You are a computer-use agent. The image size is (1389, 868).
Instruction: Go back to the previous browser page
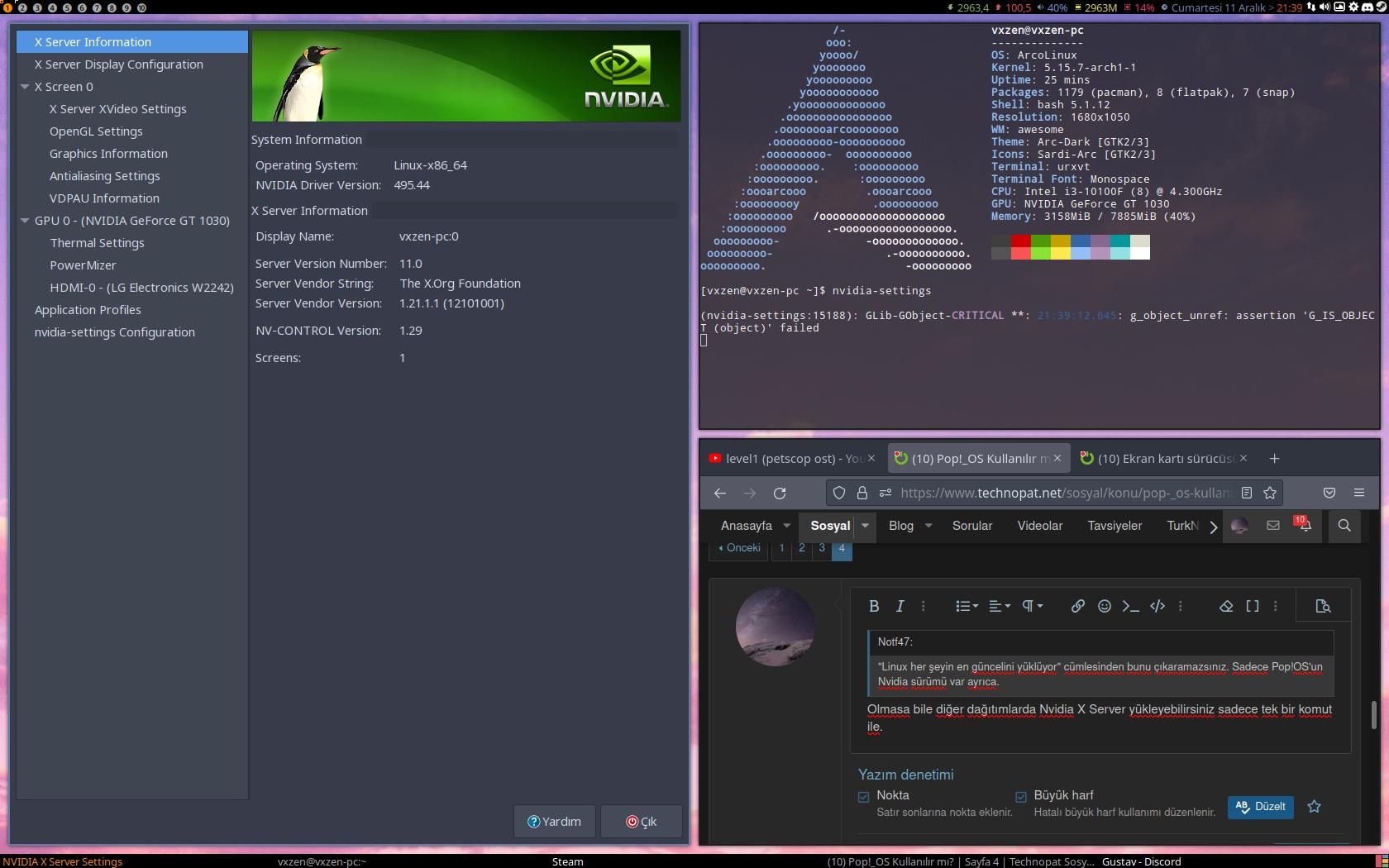720,493
